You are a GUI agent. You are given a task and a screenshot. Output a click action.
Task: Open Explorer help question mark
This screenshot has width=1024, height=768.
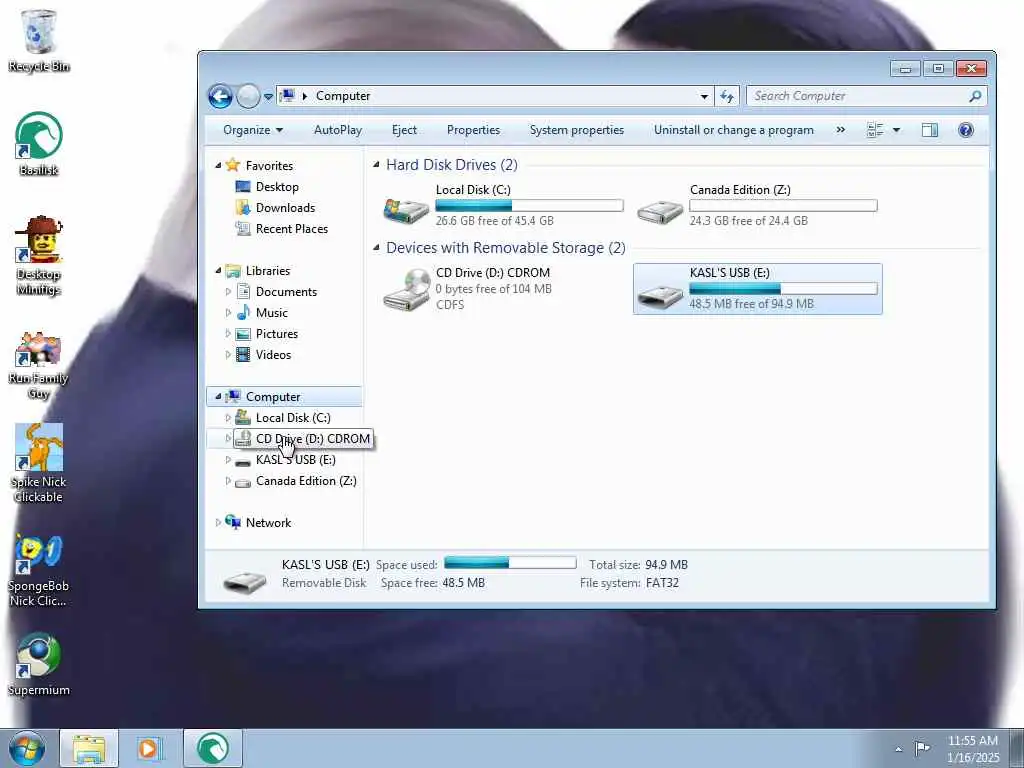[965, 130]
